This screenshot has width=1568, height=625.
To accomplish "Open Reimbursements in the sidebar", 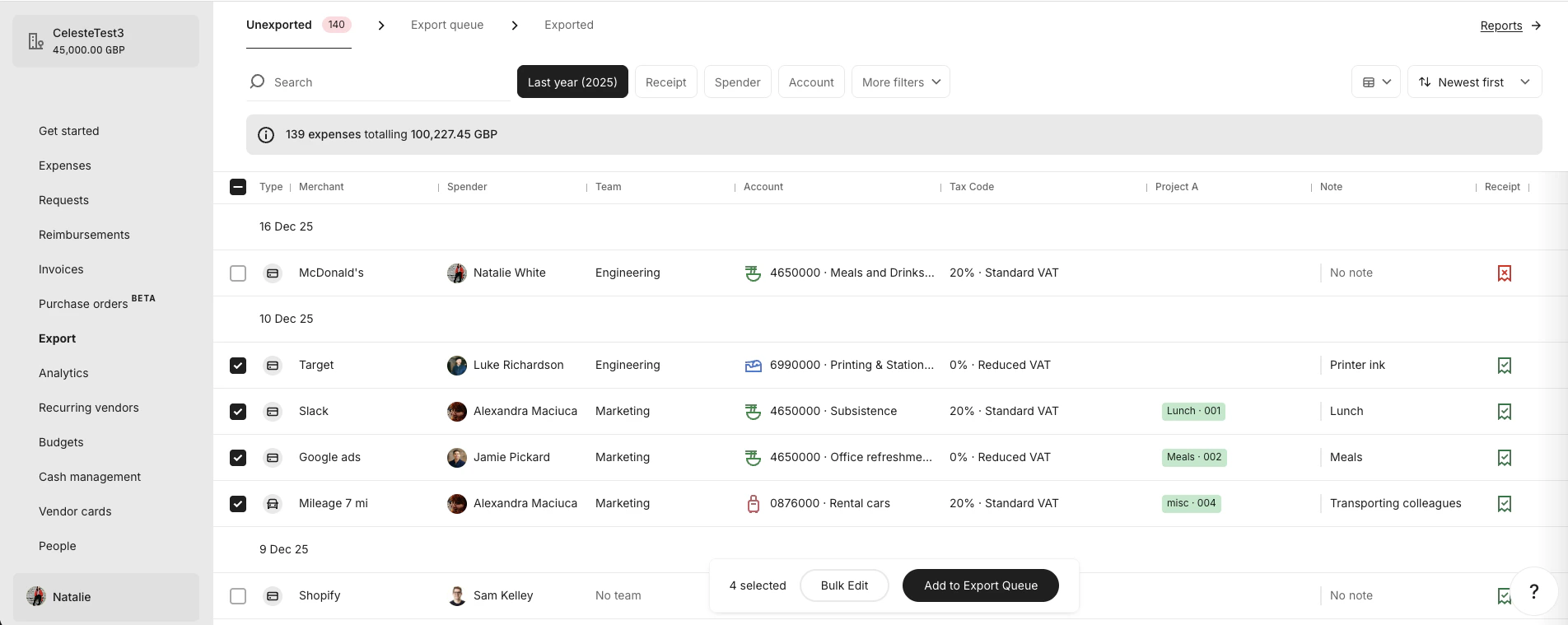I will tap(84, 235).
